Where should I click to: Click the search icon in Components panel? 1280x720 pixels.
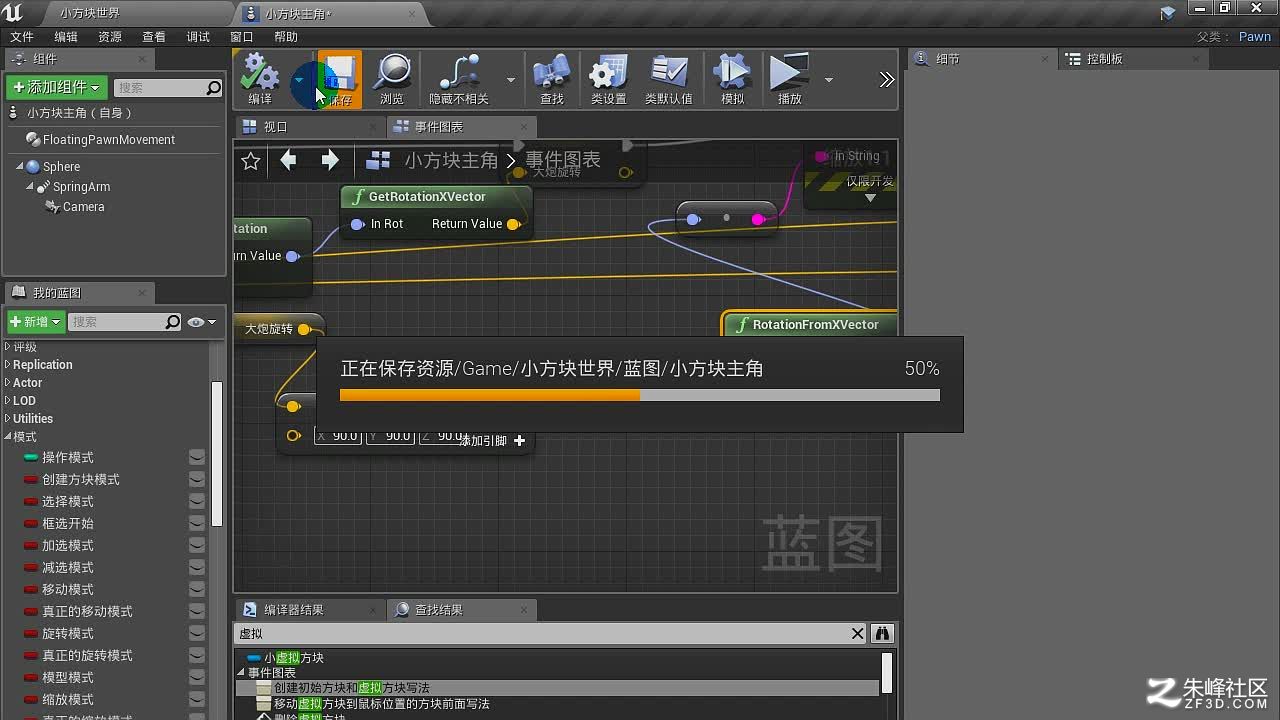click(x=213, y=88)
